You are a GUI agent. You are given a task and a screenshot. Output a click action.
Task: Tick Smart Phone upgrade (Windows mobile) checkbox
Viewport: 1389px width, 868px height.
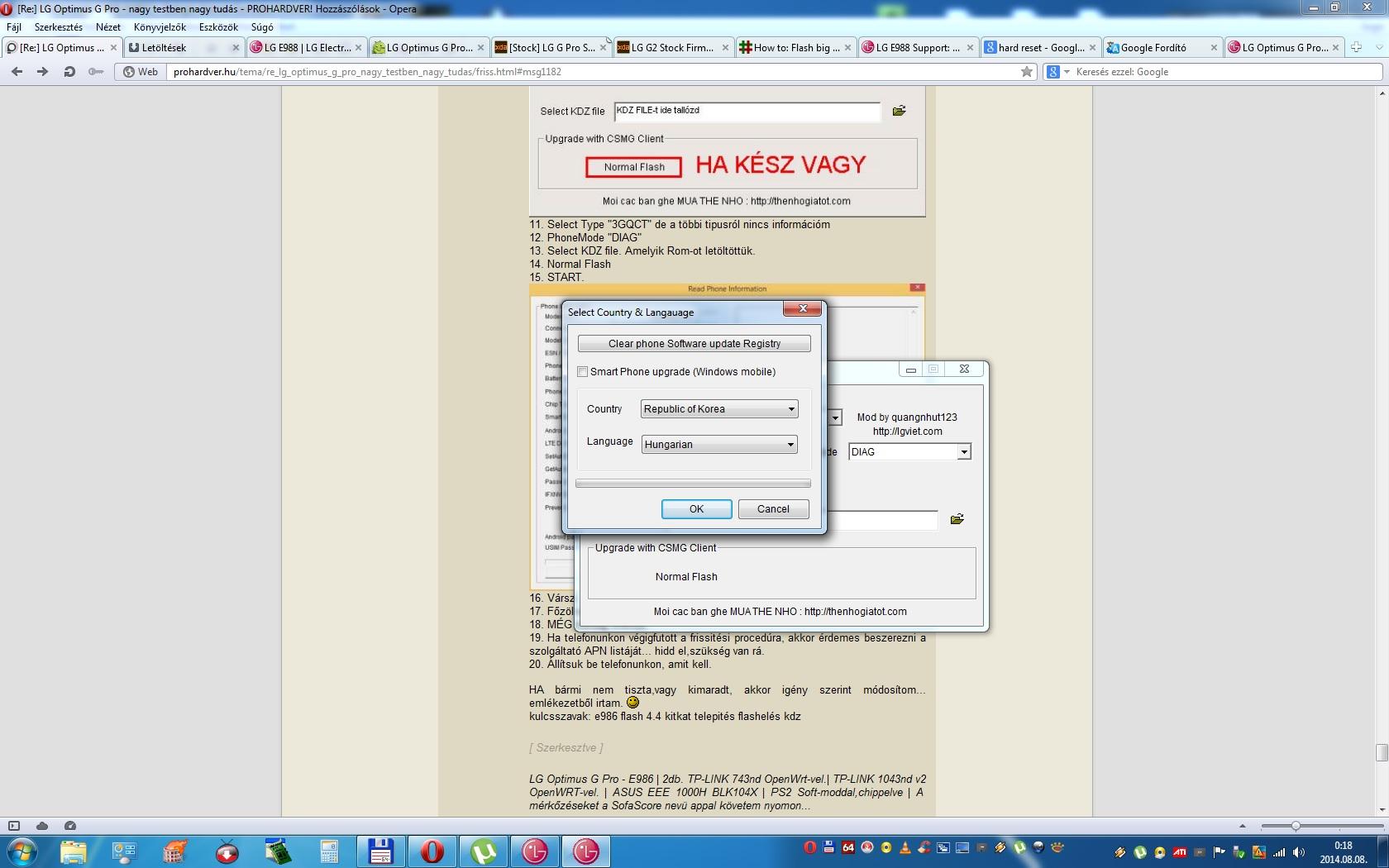click(583, 372)
